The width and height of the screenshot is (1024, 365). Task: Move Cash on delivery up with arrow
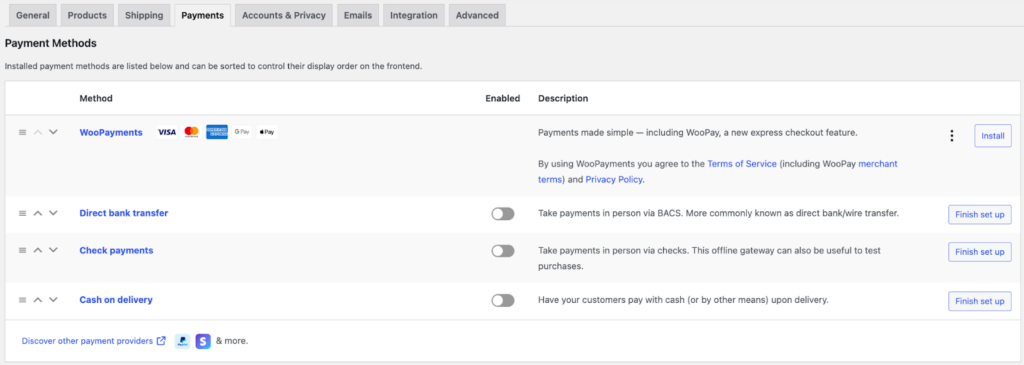(x=38, y=300)
